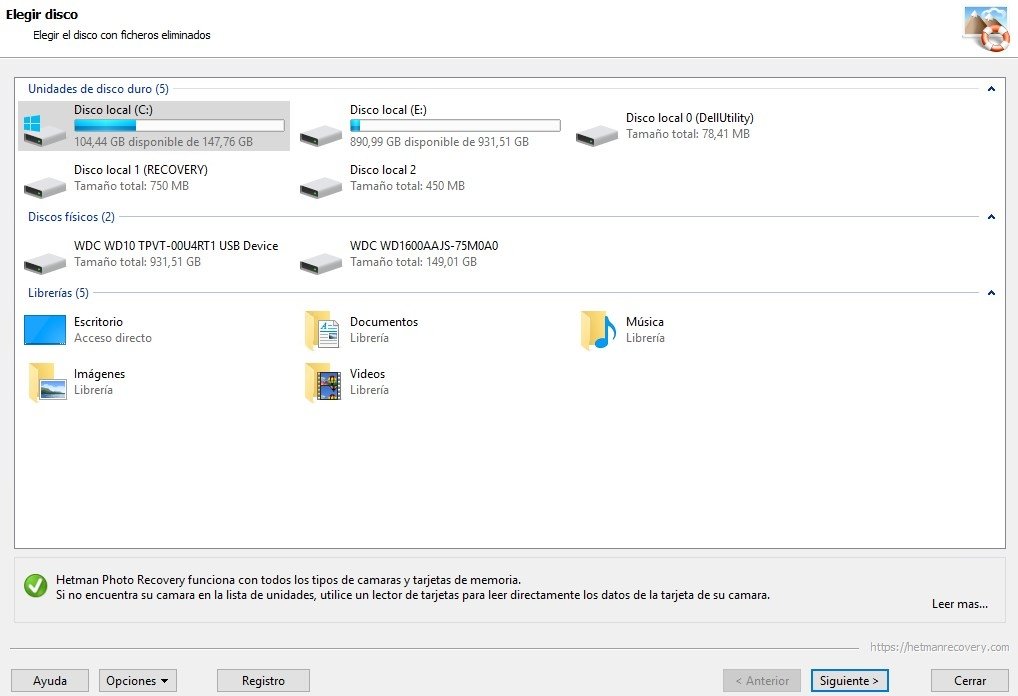Click the 'Acceso directo' text under Escritorio
The image size is (1018, 696).
pyautogui.click(x=113, y=338)
